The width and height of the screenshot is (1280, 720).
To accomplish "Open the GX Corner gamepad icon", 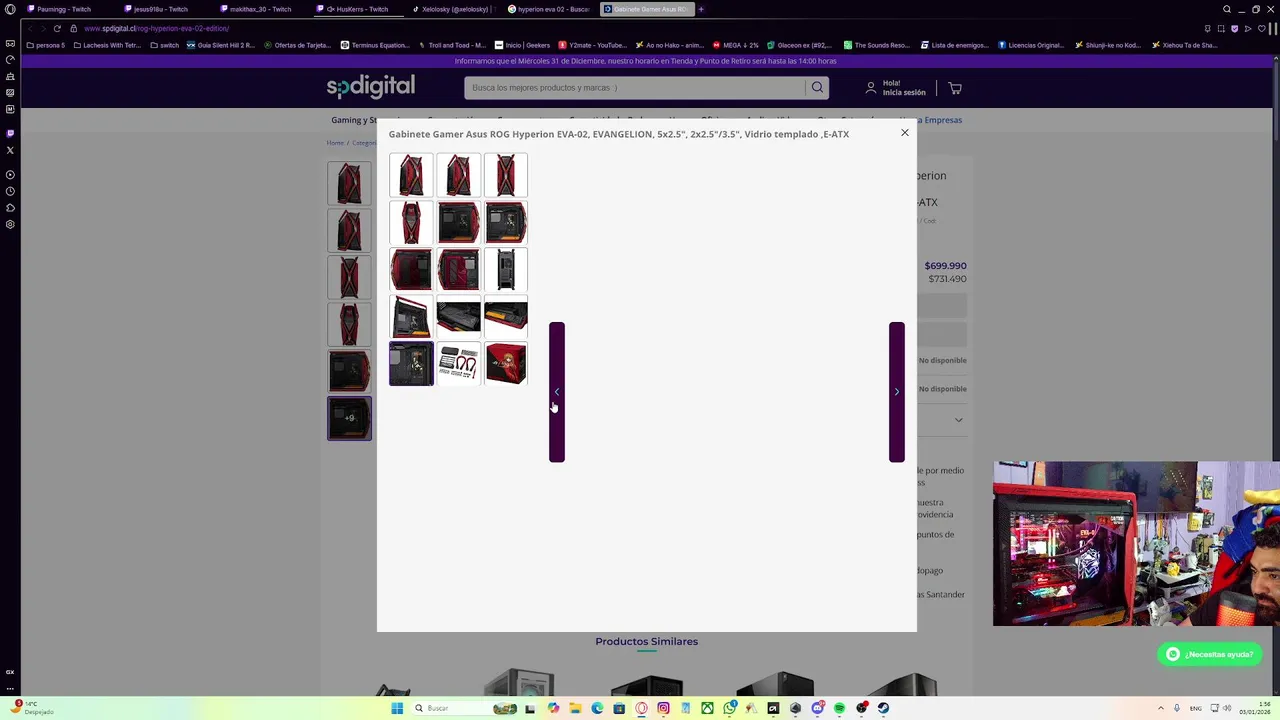I will [x=10, y=44].
